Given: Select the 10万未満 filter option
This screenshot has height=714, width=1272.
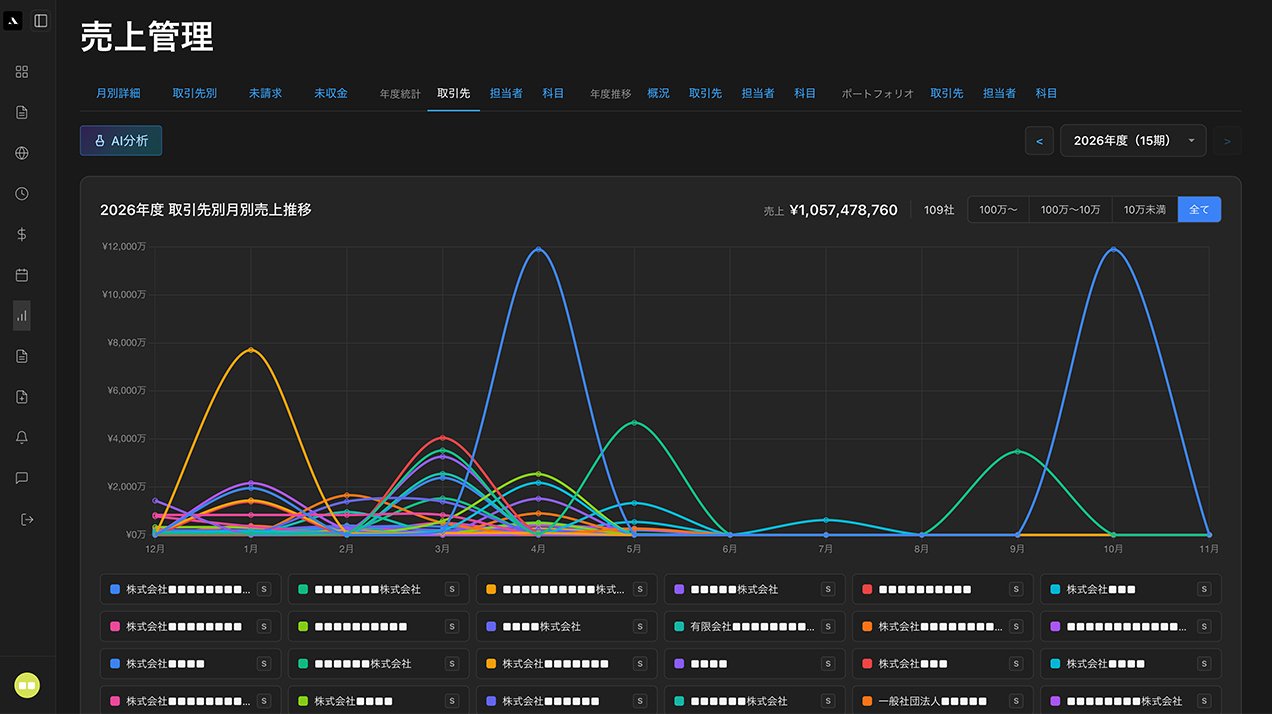Looking at the screenshot, I should click(x=1144, y=210).
